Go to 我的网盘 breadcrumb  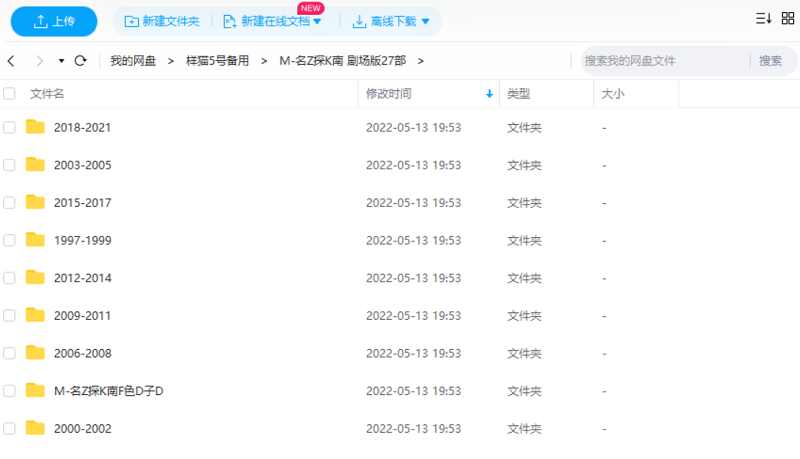(x=133, y=61)
